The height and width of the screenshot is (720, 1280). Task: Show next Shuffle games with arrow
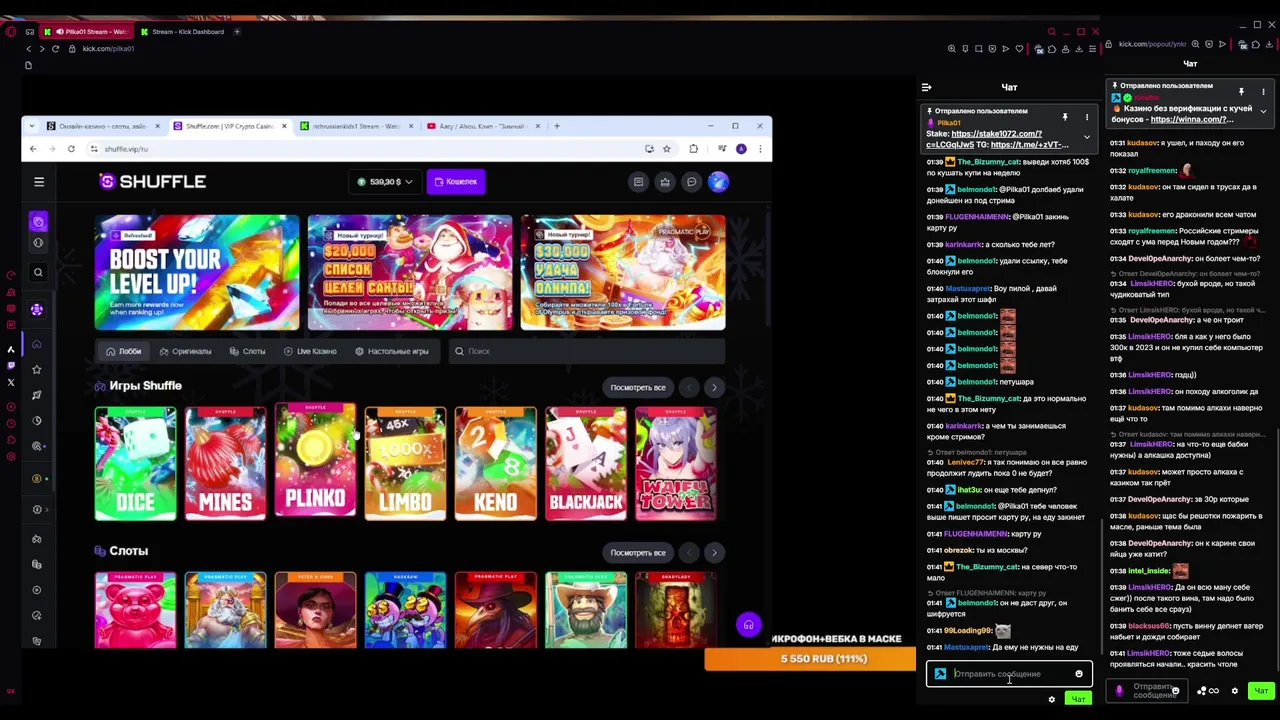pos(714,387)
